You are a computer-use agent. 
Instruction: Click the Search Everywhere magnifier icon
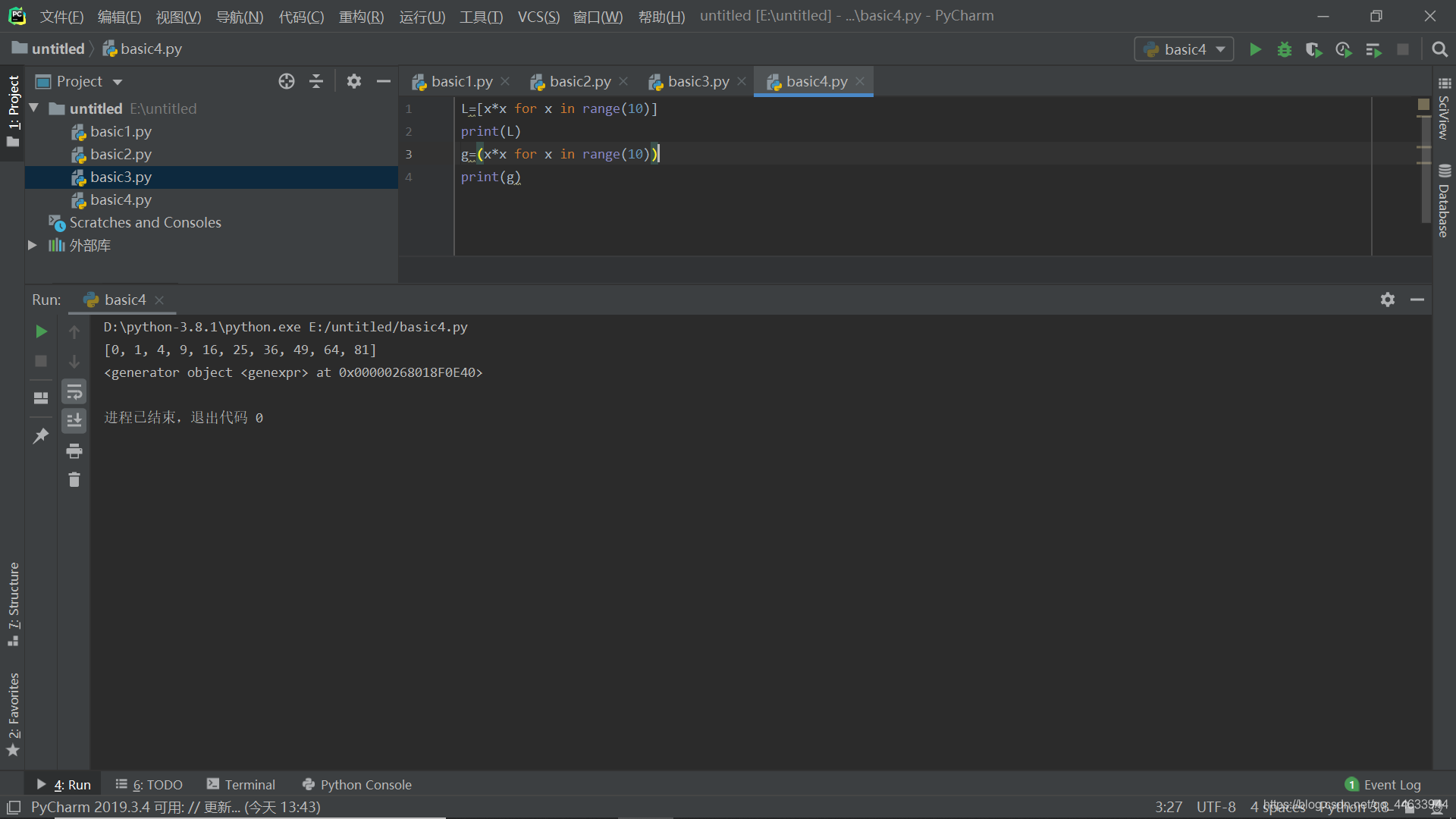click(x=1439, y=49)
